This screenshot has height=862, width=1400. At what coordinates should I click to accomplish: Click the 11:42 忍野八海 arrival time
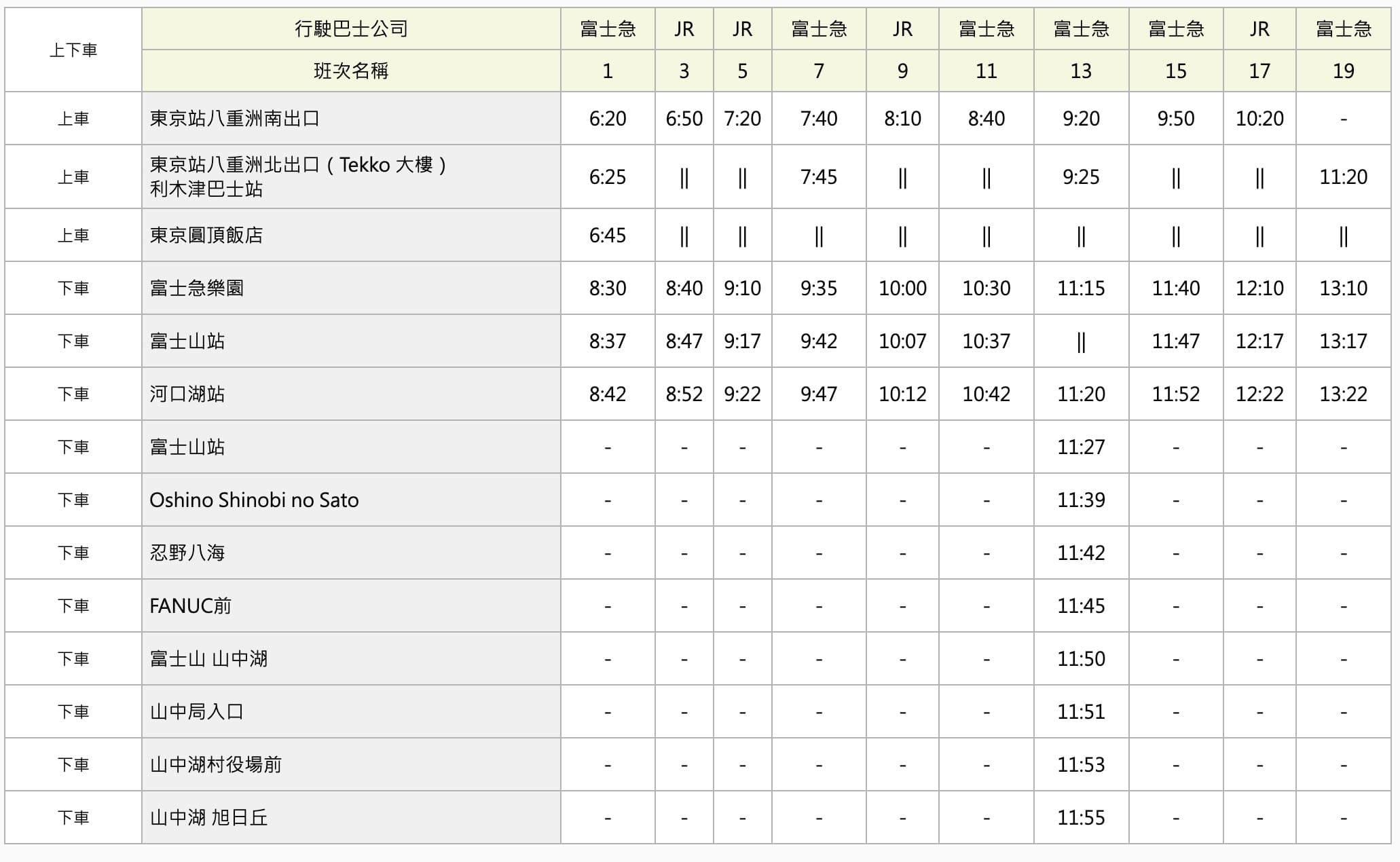pyautogui.click(x=1081, y=553)
